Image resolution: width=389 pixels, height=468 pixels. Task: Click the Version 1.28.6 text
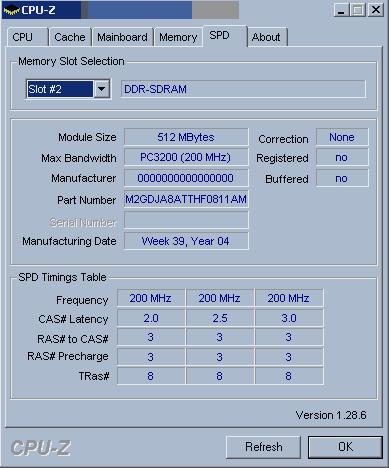[331, 415]
